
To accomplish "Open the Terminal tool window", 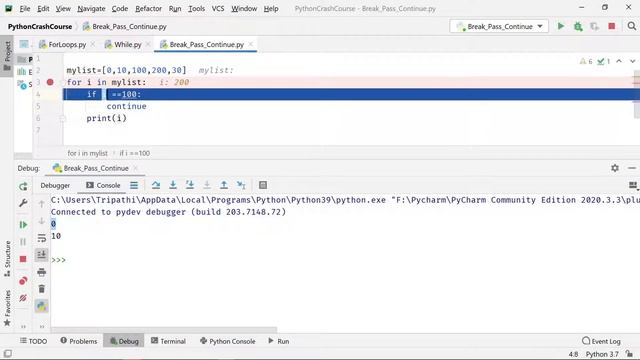I will tap(168, 341).
